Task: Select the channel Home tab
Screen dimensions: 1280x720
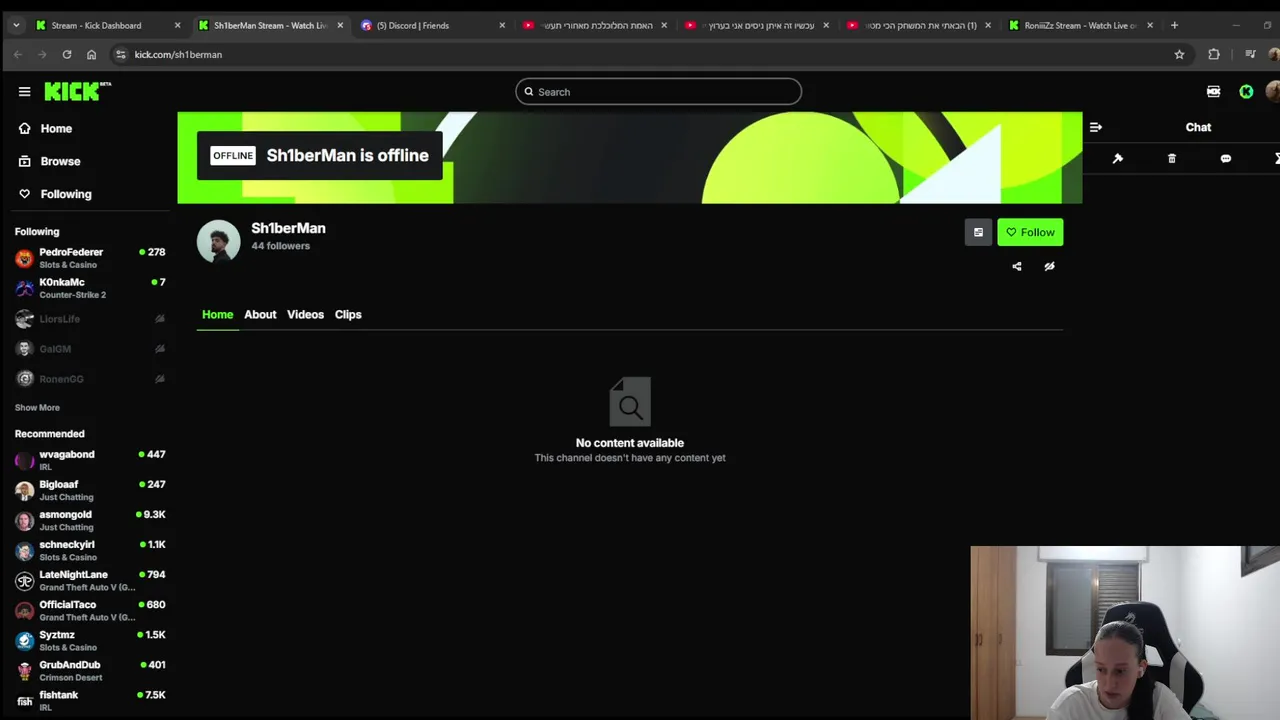Action: pyautogui.click(x=217, y=314)
